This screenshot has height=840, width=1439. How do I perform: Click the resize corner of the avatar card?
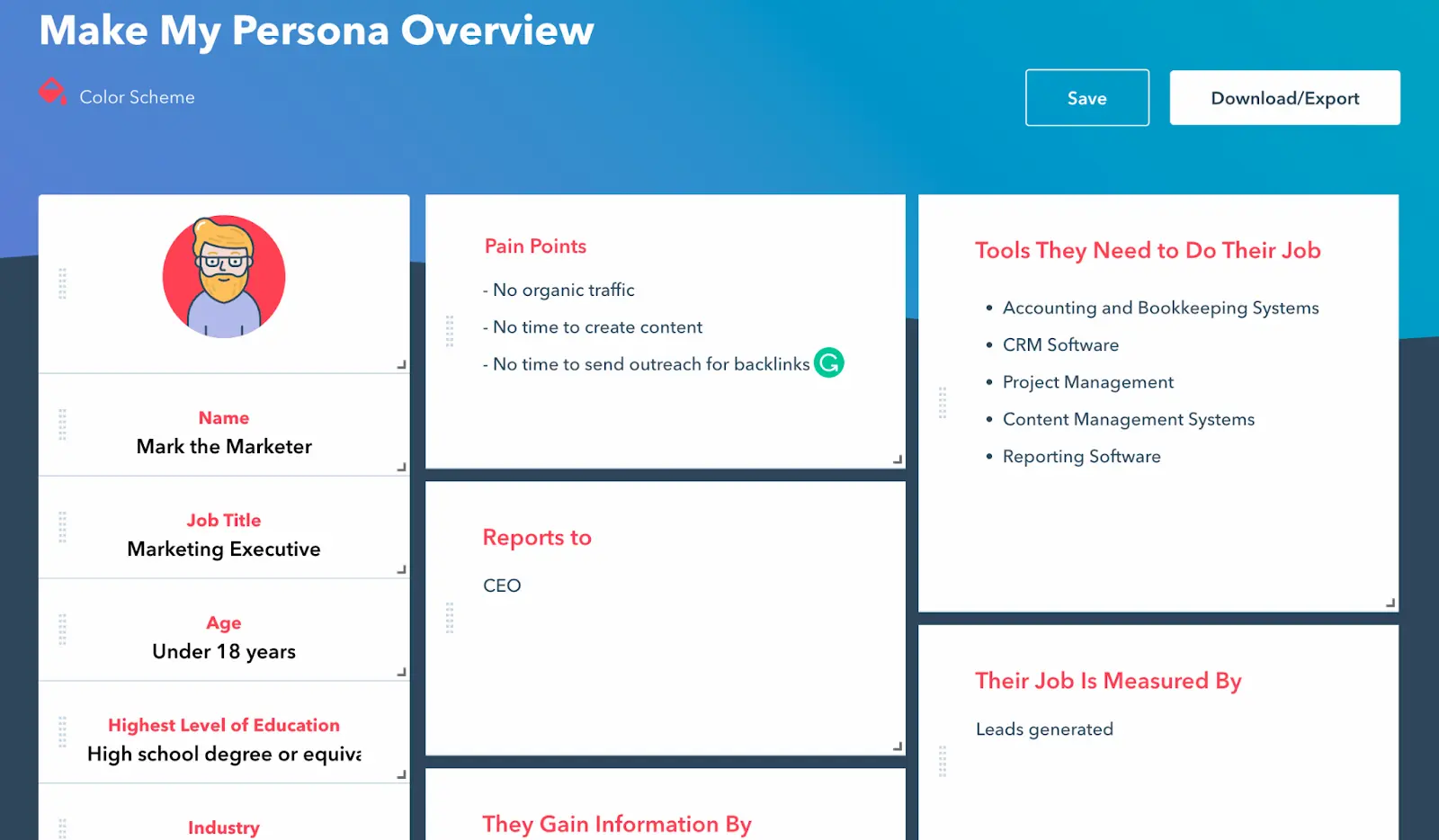coord(402,365)
